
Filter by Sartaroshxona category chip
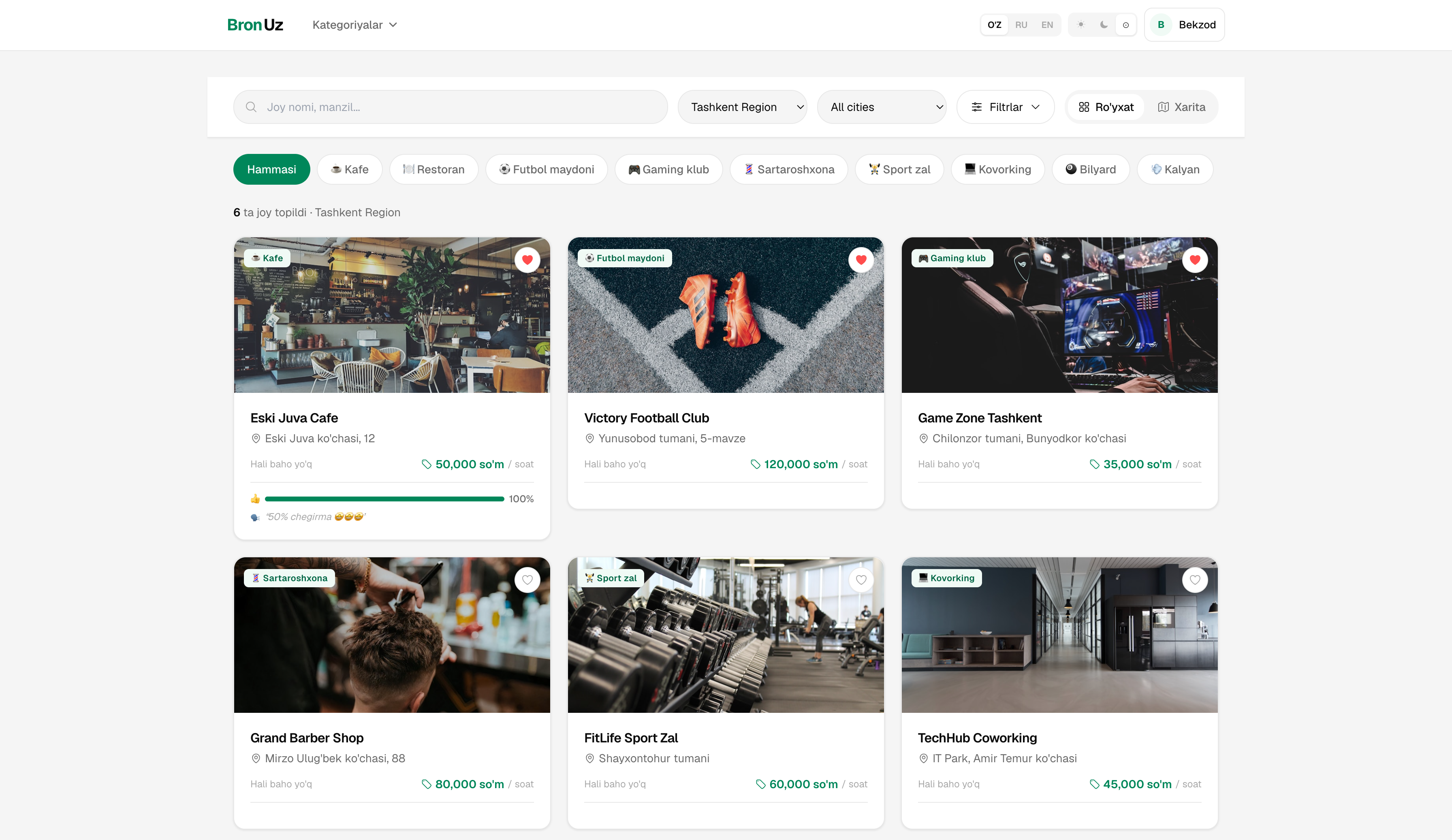789,169
